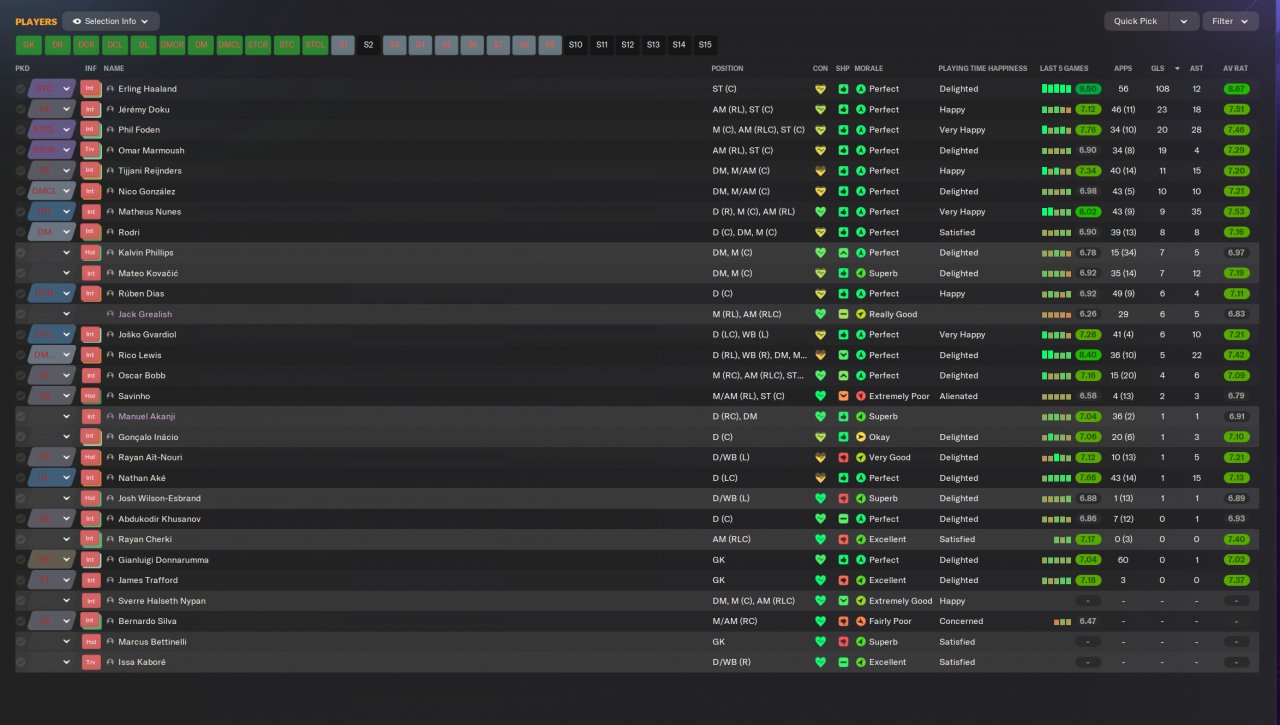Screen dimensions: 1280x725
Task: Toggle the selection checkbox for Phil Foden
Action: pyautogui.click(x=21, y=130)
